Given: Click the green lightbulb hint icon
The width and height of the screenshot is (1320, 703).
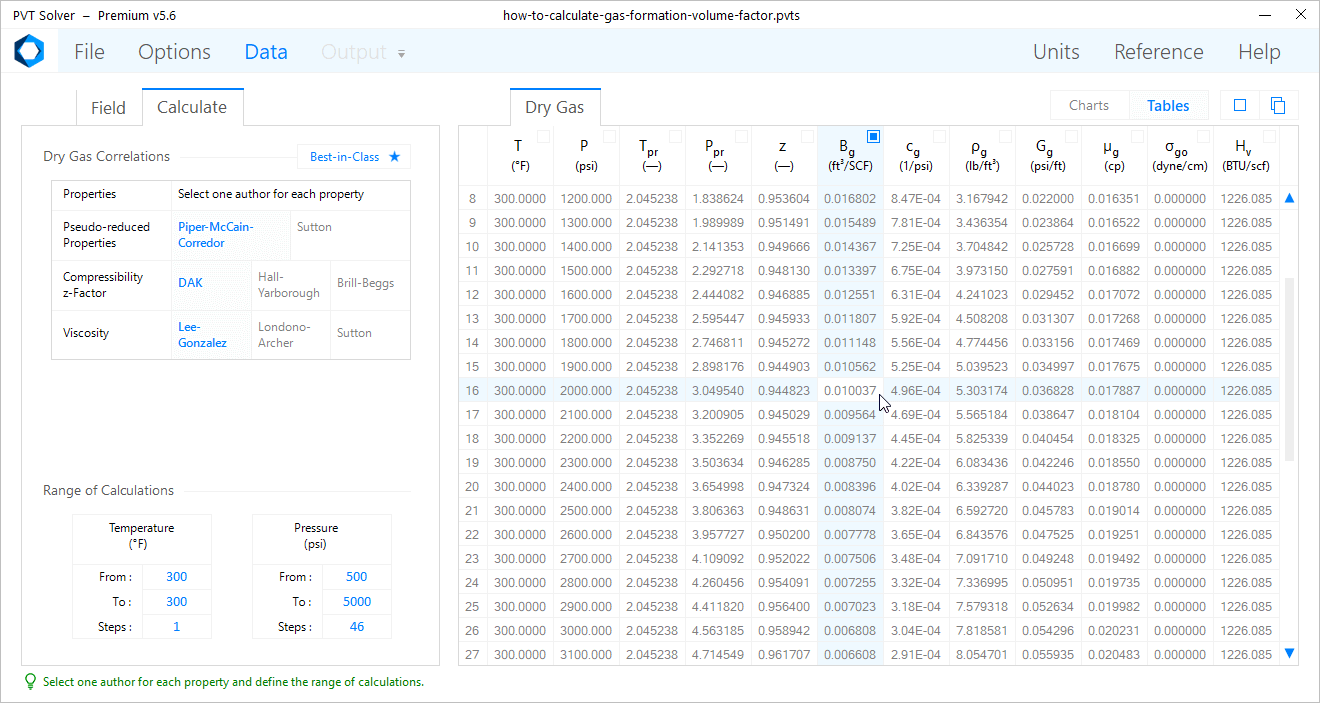Looking at the screenshot, I should click(31, 682).
